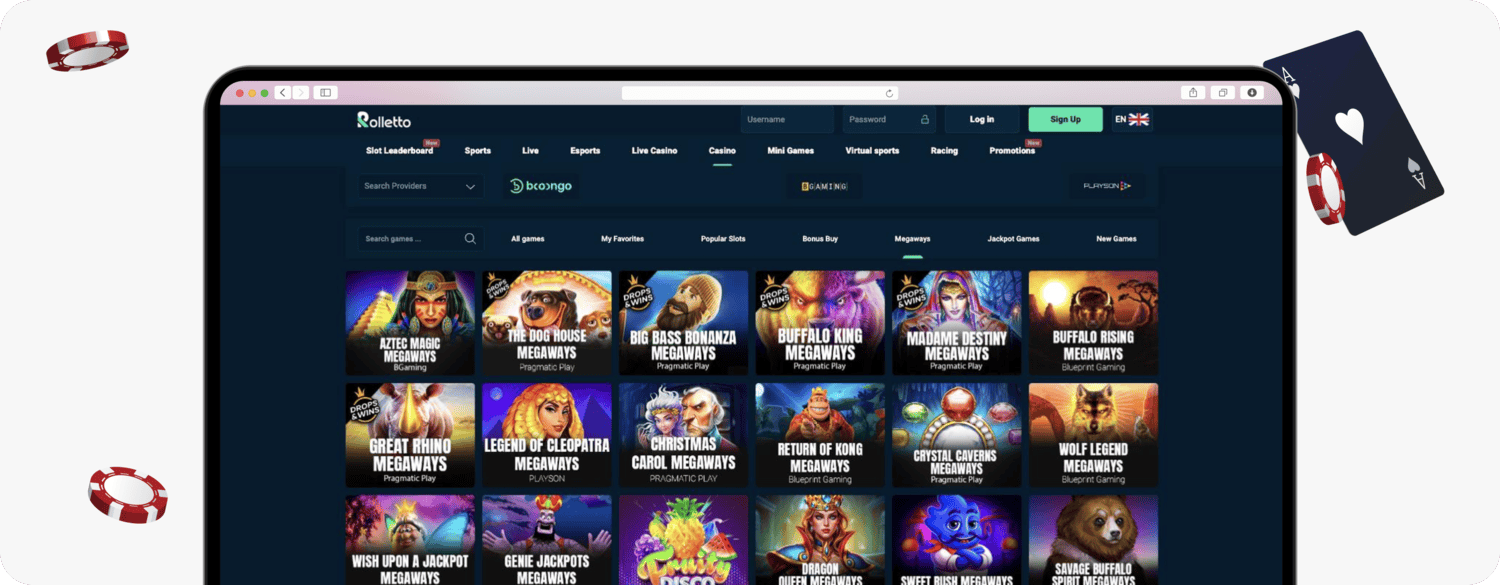Screen dimensions: 1500x585
Task: Go forward using the browser forward arrow
Action: [300, 93]
